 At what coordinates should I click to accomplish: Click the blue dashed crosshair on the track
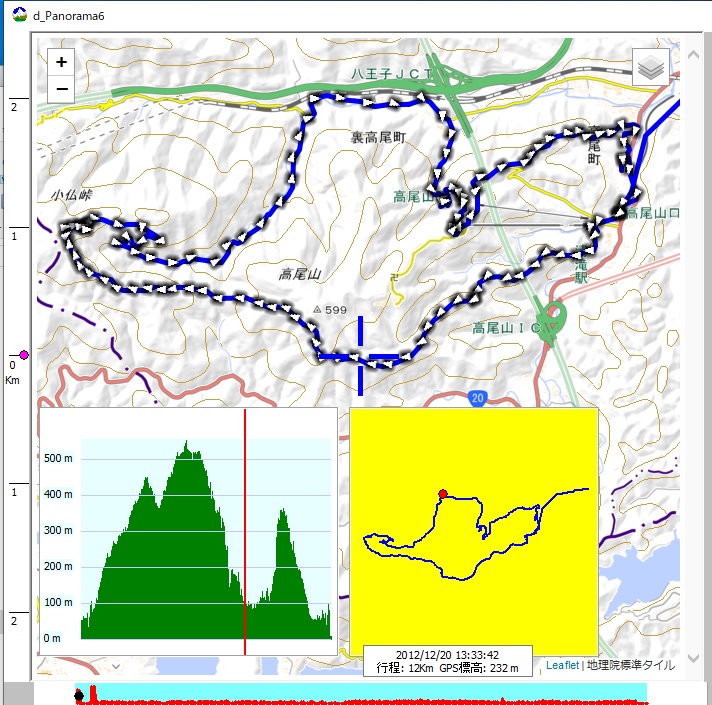coord(360,356)
